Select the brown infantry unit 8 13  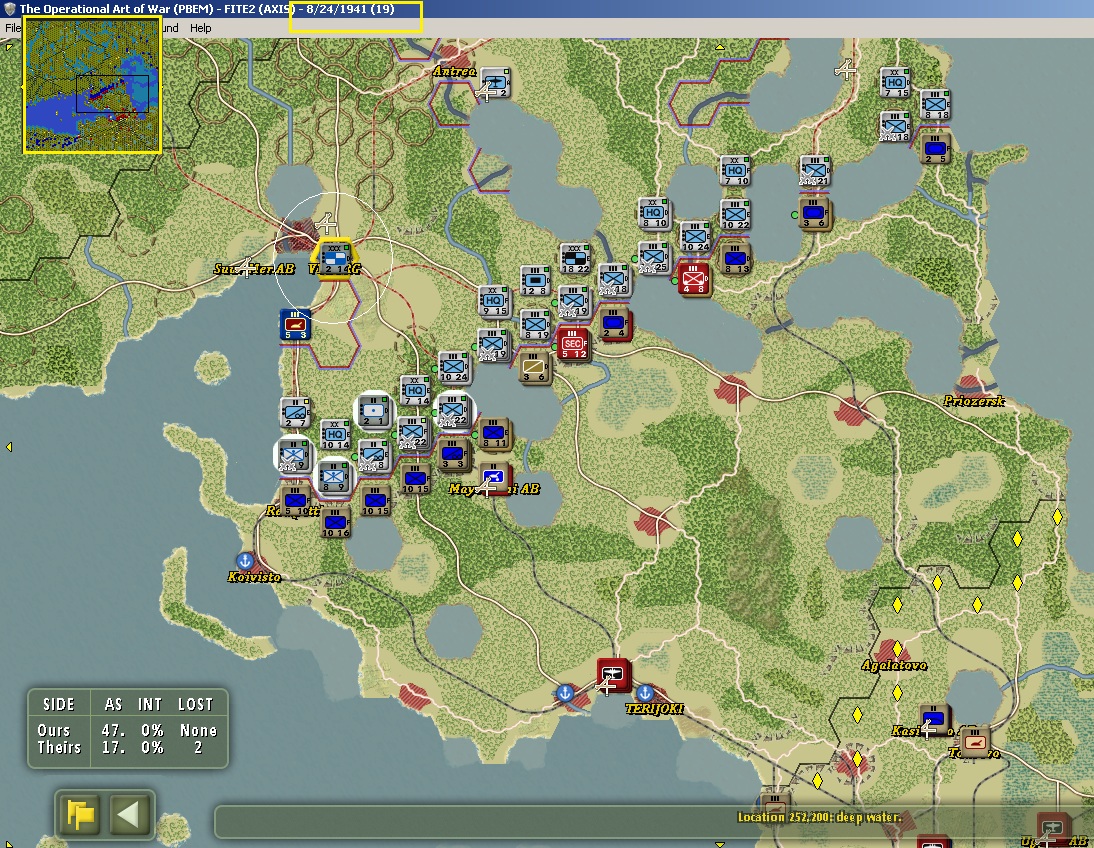735,259
